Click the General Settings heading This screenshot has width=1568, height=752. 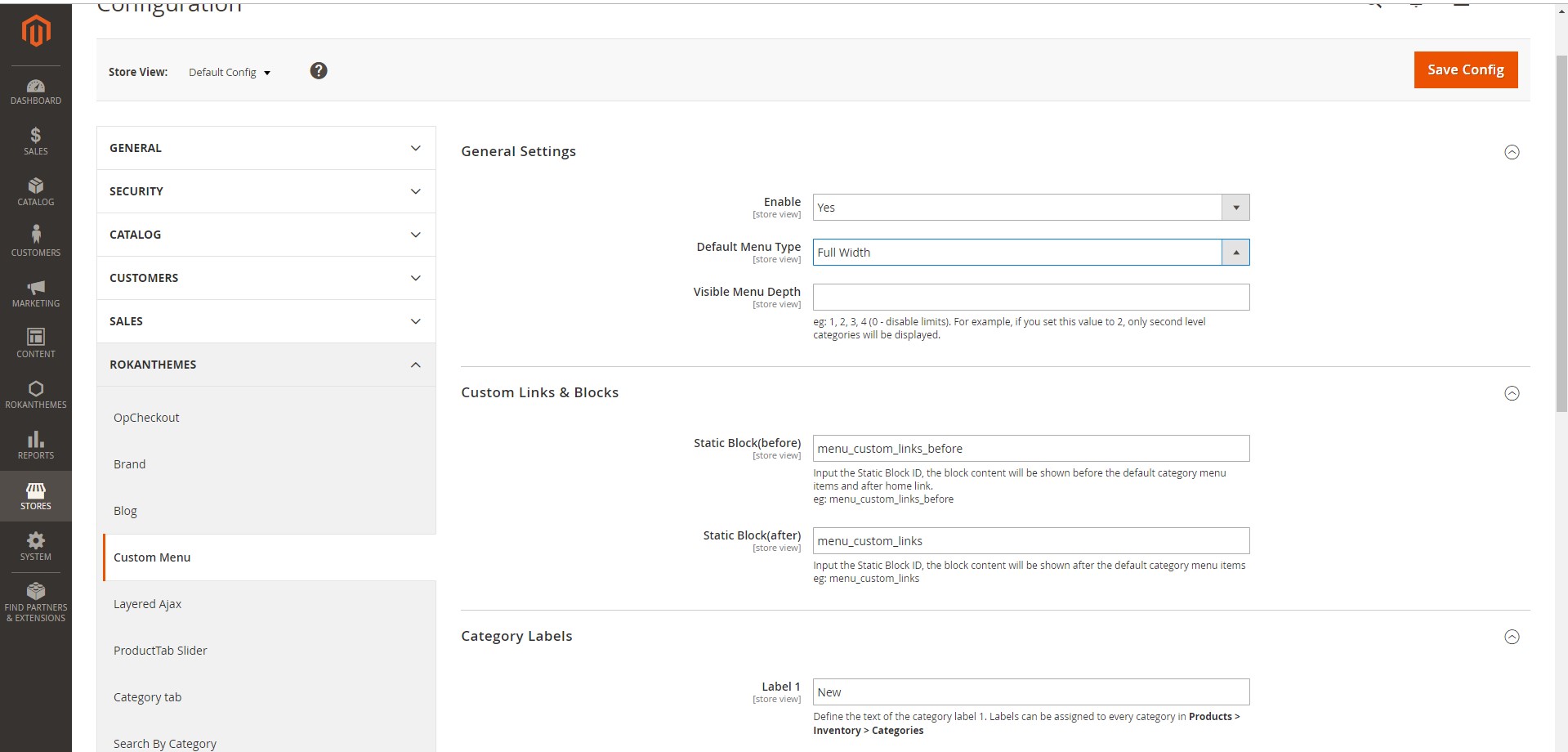click(x=518, y=151)
